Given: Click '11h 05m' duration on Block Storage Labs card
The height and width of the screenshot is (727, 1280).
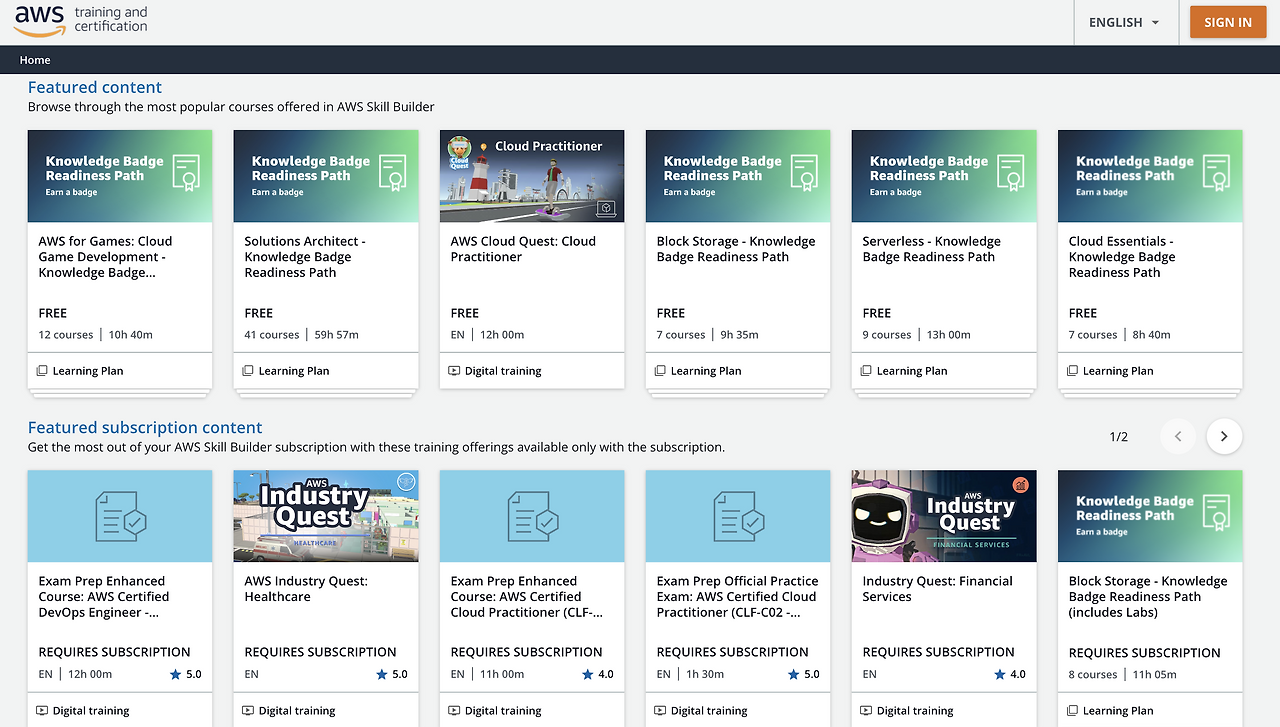Looking at the screenshot, I should tap(1154, 675).
